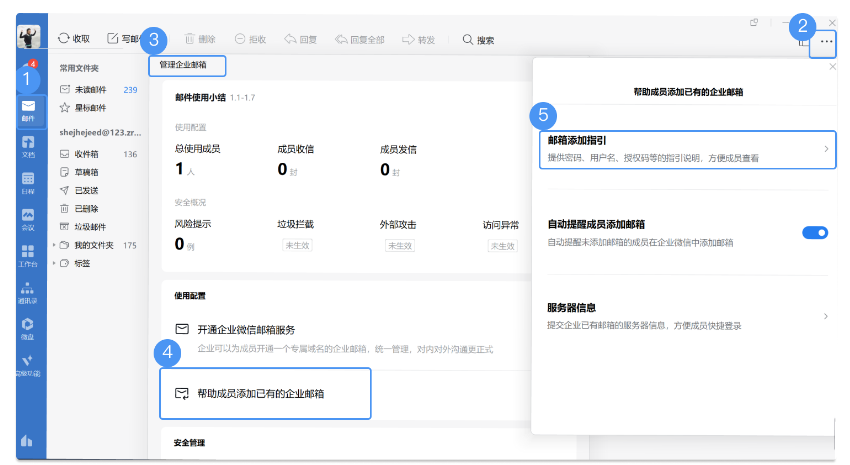Open the 日程 (Calendar) sidebar icon

tap(29, 182)
